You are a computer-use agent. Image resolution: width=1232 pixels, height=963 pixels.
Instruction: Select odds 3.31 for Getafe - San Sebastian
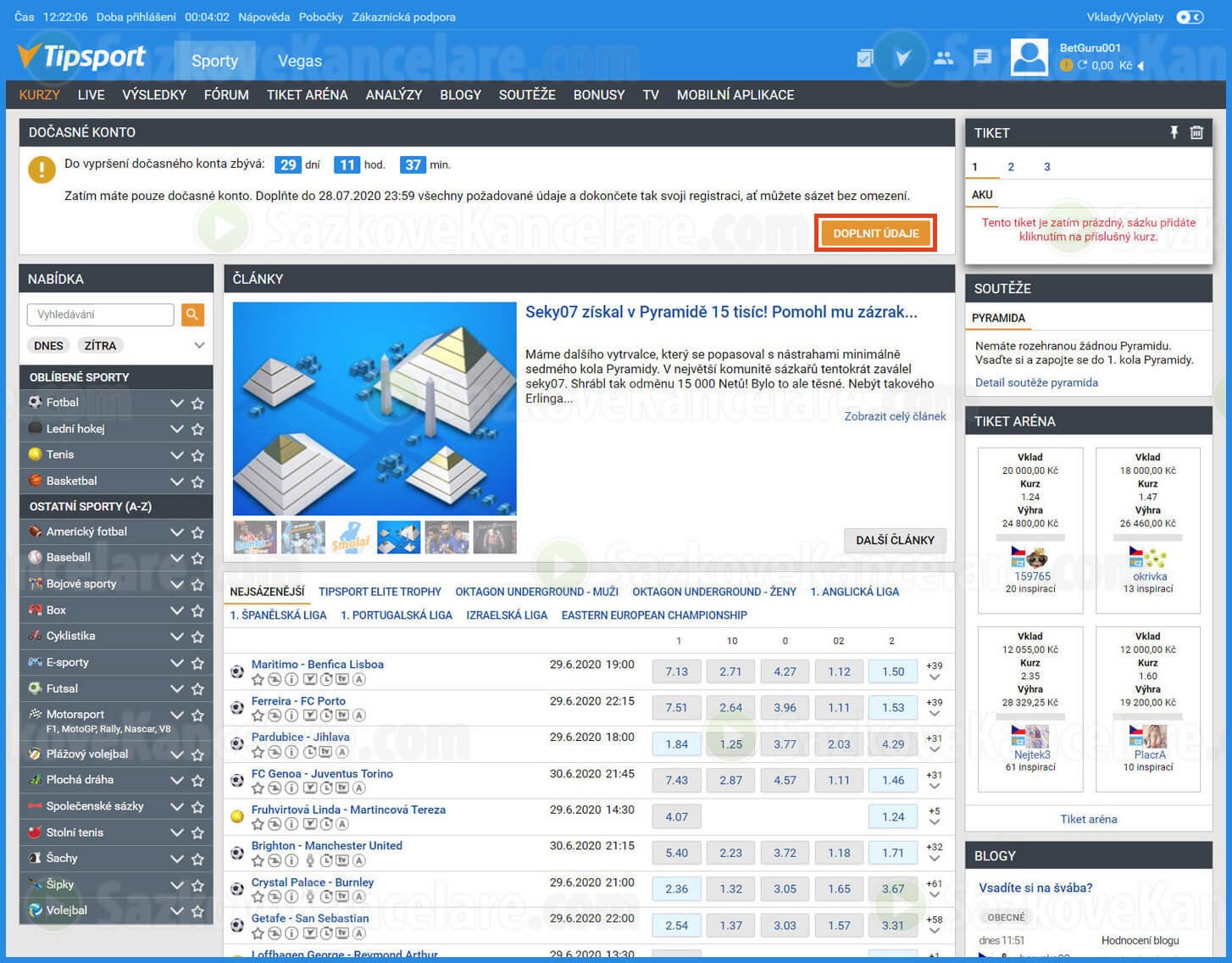(893, 926)
